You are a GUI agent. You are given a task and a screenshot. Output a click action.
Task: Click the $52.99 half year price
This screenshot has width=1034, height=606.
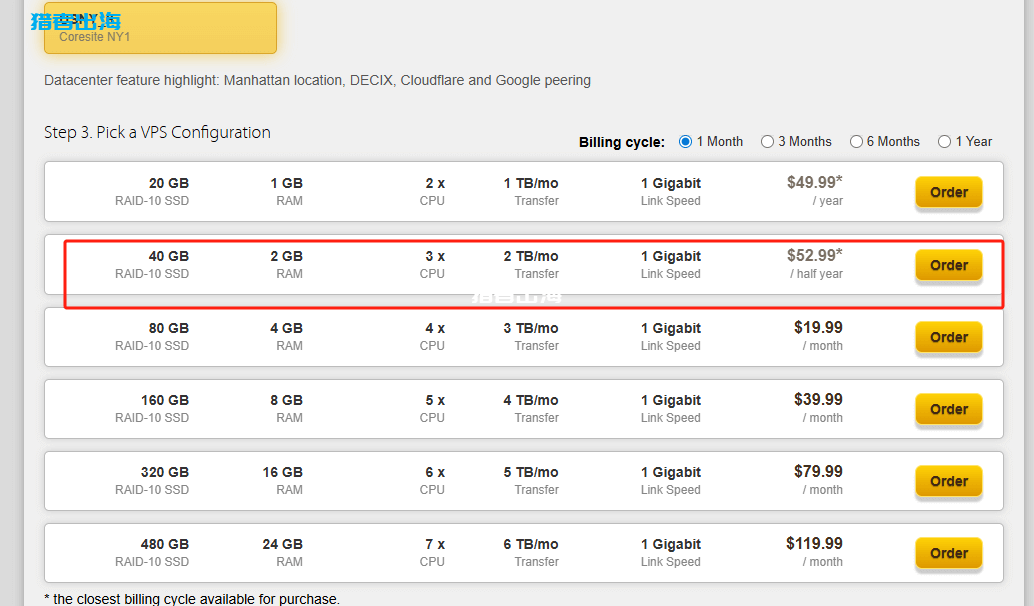coord(814,263)
